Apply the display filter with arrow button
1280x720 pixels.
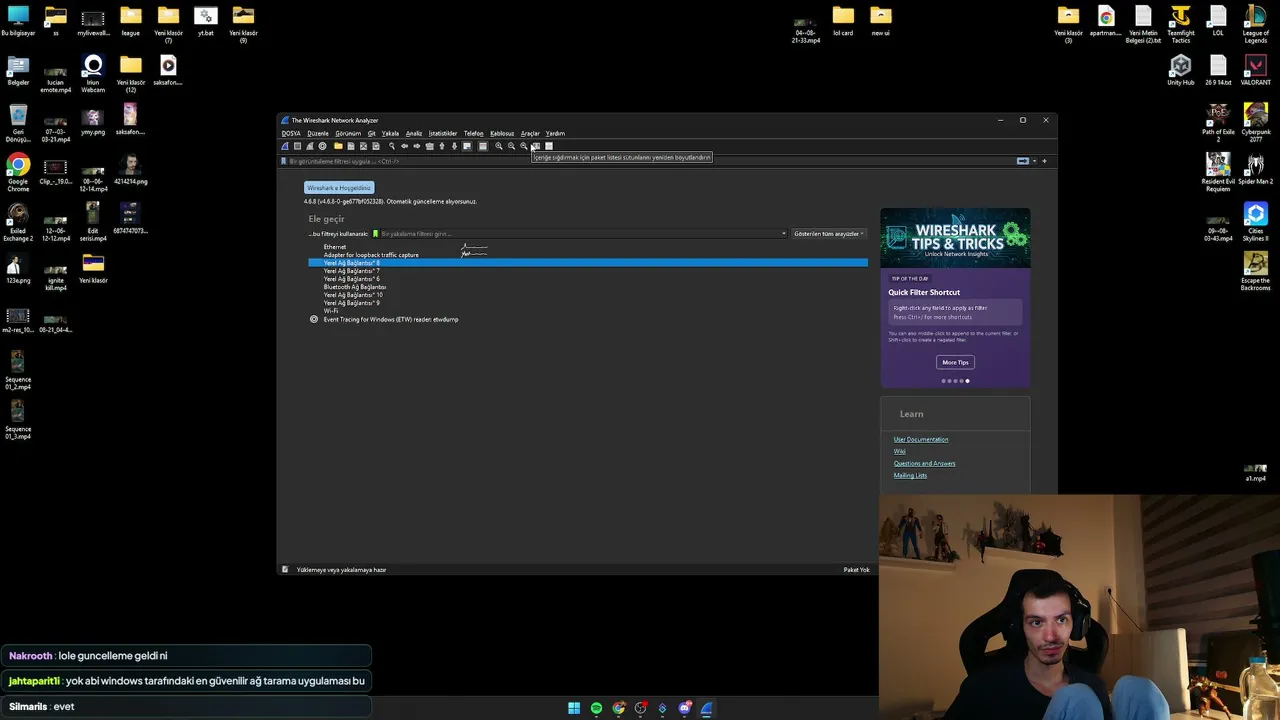[x=1023, y=161]
